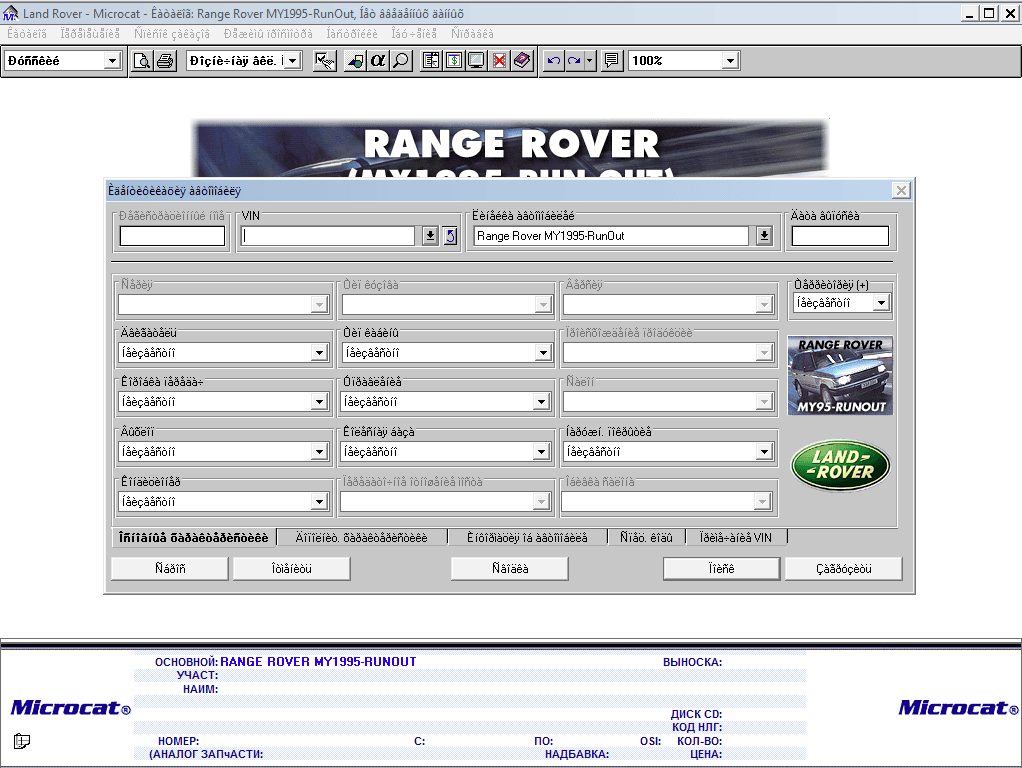
Task: Click the red X toolbar icon
Action: pos(499,61)
